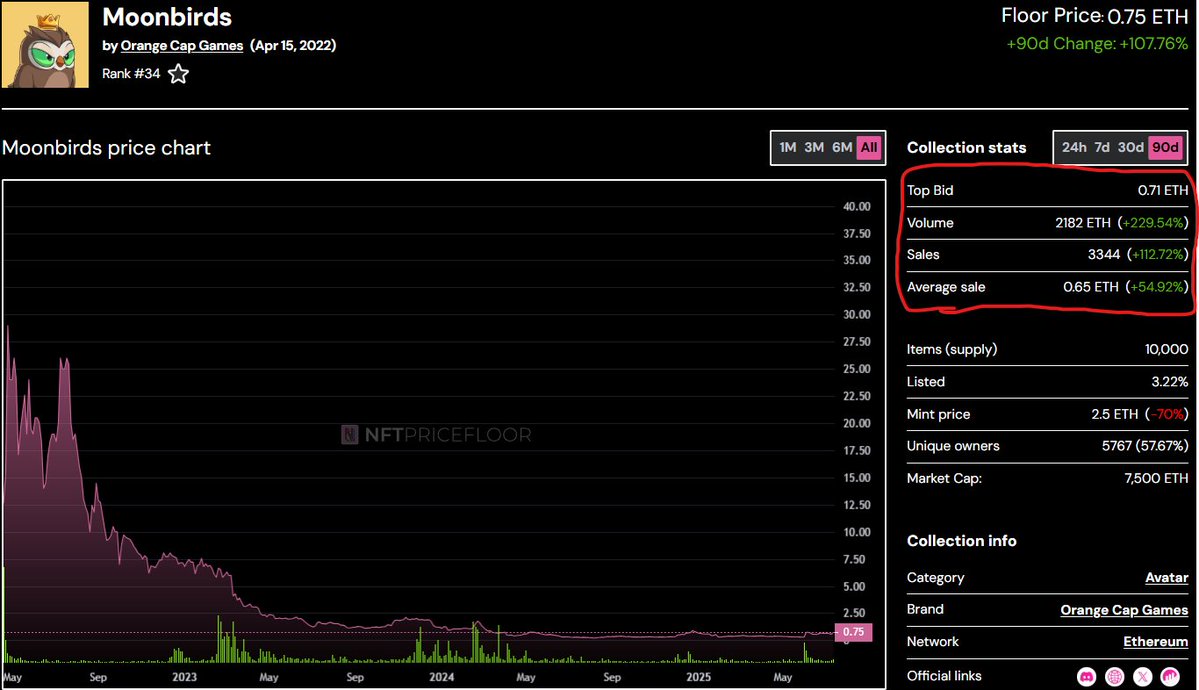This screenshot has width=1199, height=690.
Task: Open the Orange Cap Games brand link
Action: coord(1124,610)
